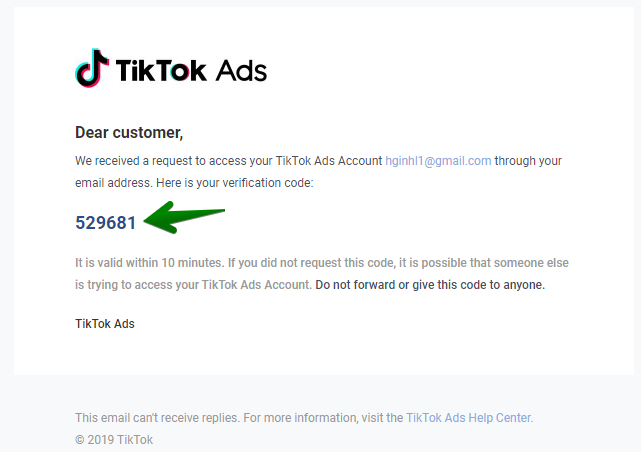Click 'It is valid within 10 minutes' text
641x455 pixels.
click(150, 262)
